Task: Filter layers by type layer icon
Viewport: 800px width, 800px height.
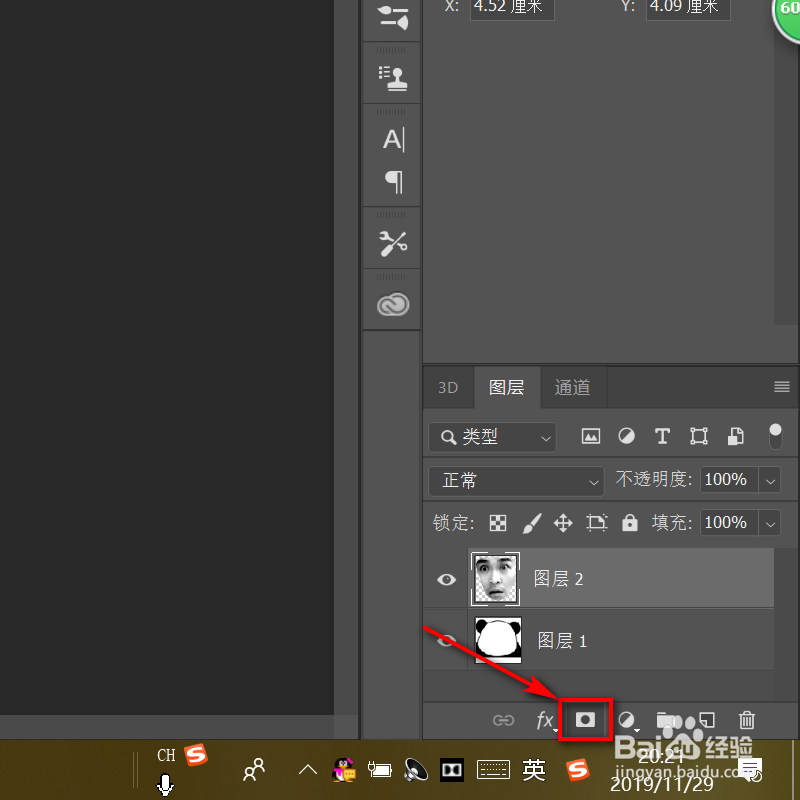Action: pos(662,436)
